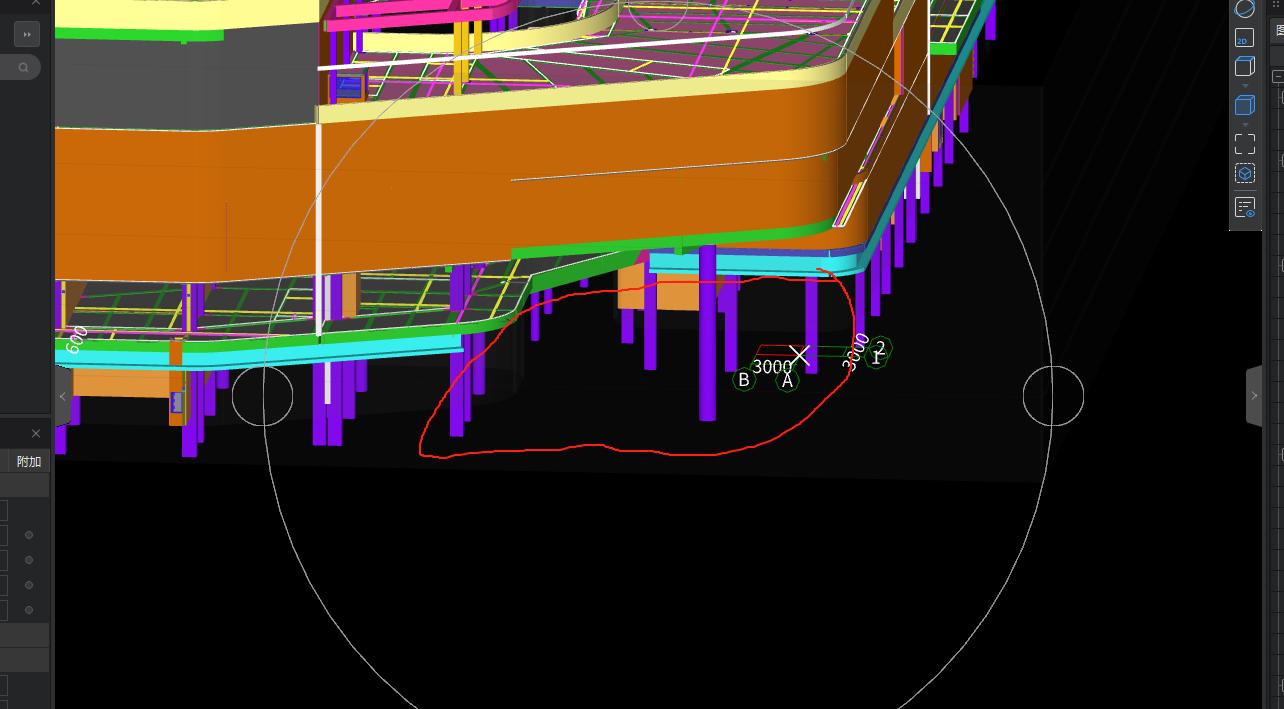Click the double-arrow expand button top left
The image size is (1284, 709).
tap(27, 35)
